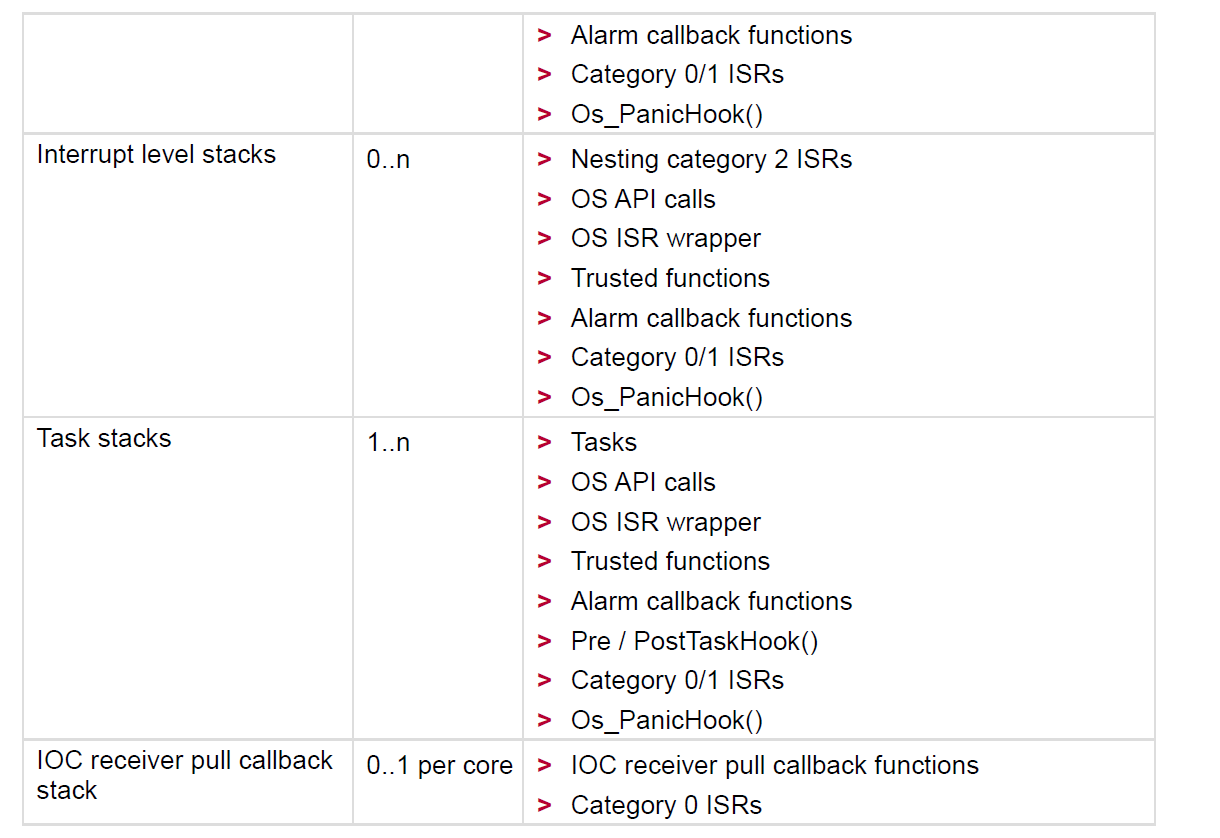The width and height of the screenshot is (1220, 838).
Task: Click the red bullet beside "Category 0 ISRs"
Action: (545, 805)
